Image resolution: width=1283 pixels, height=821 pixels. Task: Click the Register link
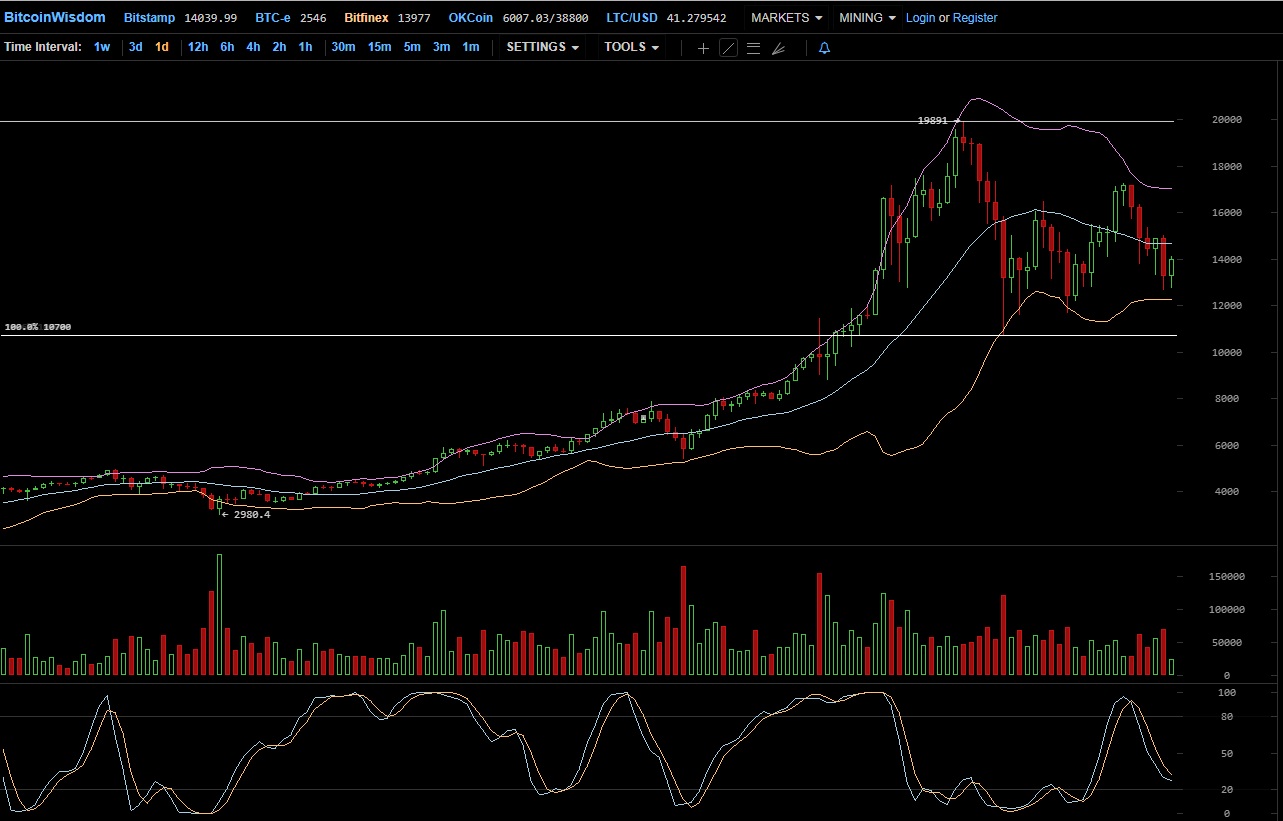(x=975, y=18)
